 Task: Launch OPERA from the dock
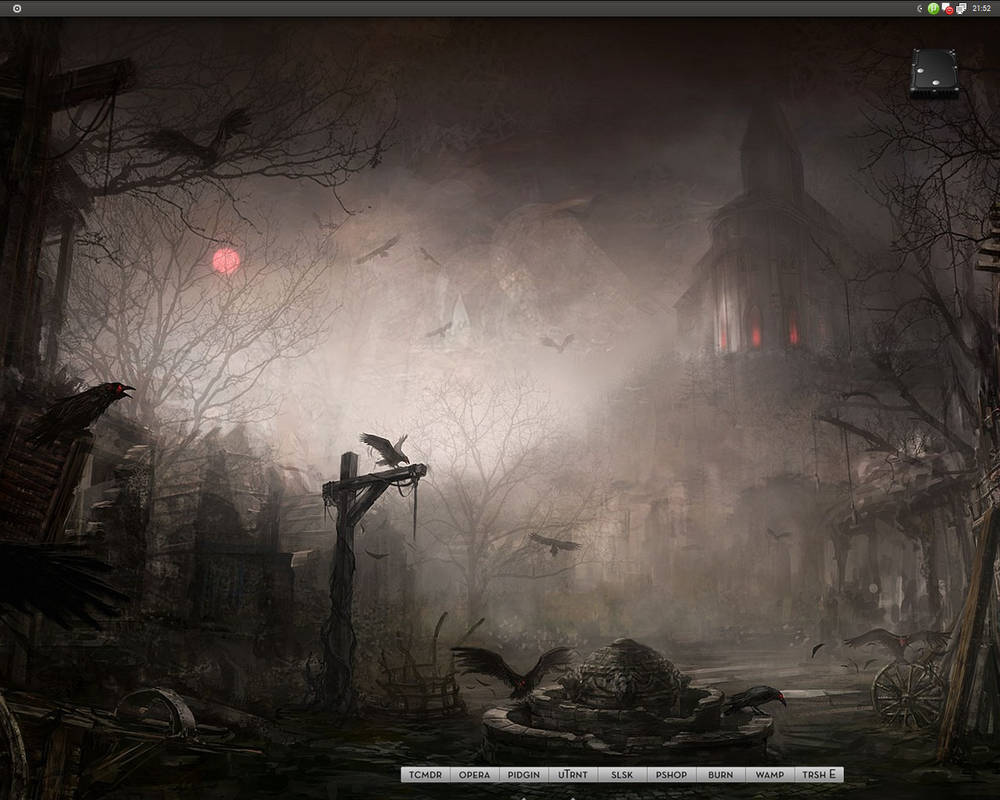pyautogui.click(x=474, y=774)
